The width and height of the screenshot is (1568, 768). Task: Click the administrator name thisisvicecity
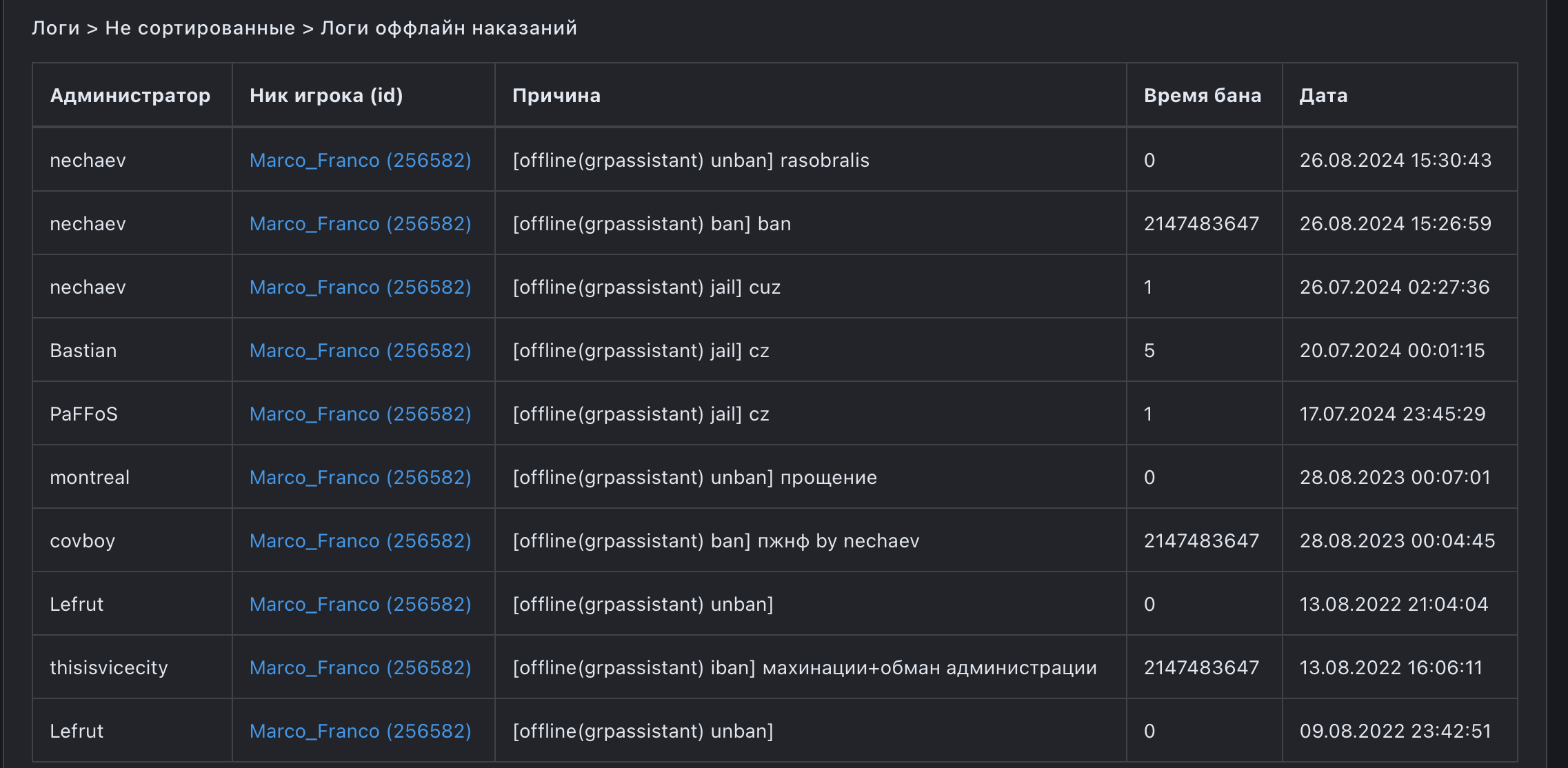pos(109,668)
